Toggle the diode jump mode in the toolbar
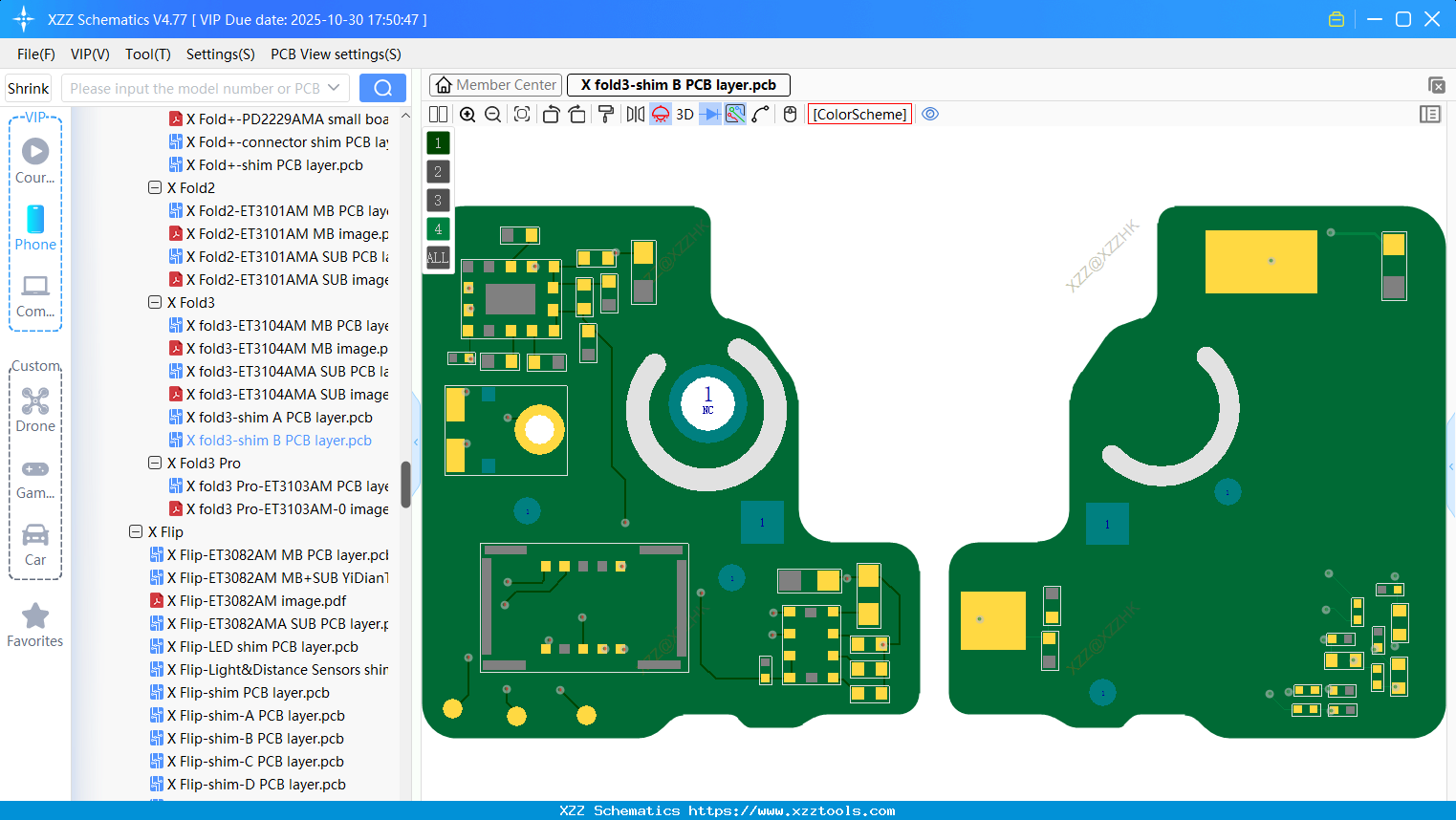1456x820 pixels. (x=709, y=114)
